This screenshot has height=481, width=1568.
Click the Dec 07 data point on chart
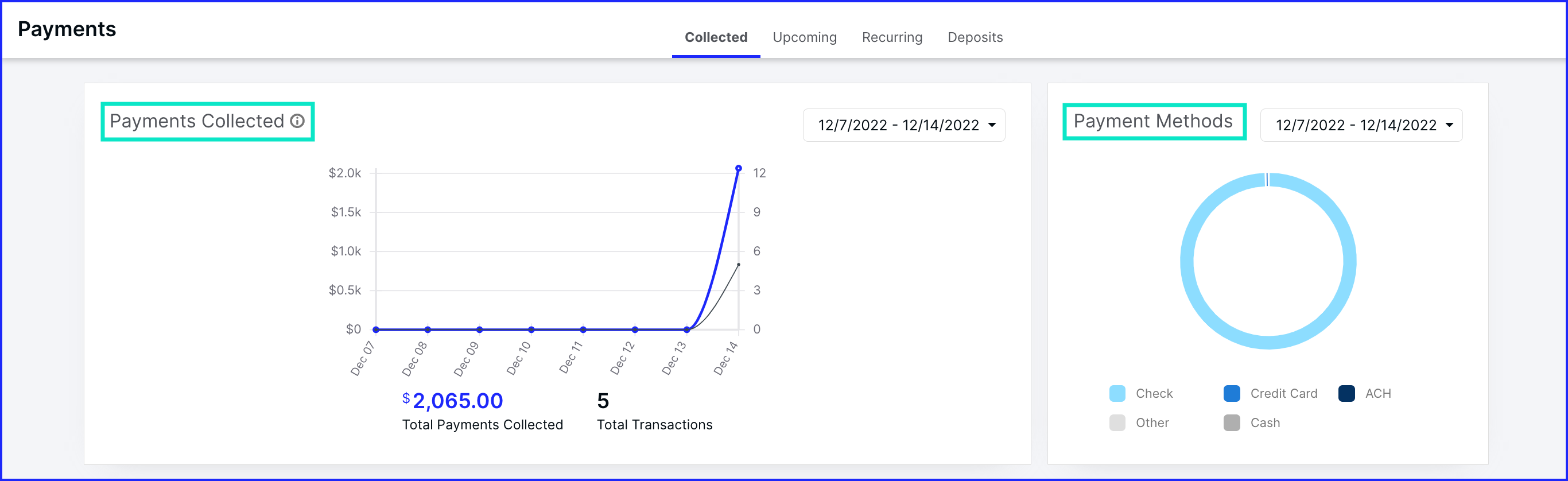point(376,330)
